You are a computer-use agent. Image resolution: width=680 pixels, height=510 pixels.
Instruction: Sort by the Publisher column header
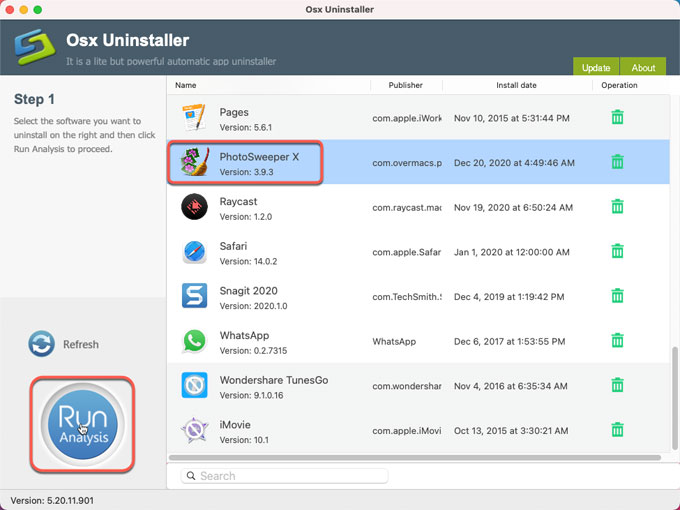405,85
